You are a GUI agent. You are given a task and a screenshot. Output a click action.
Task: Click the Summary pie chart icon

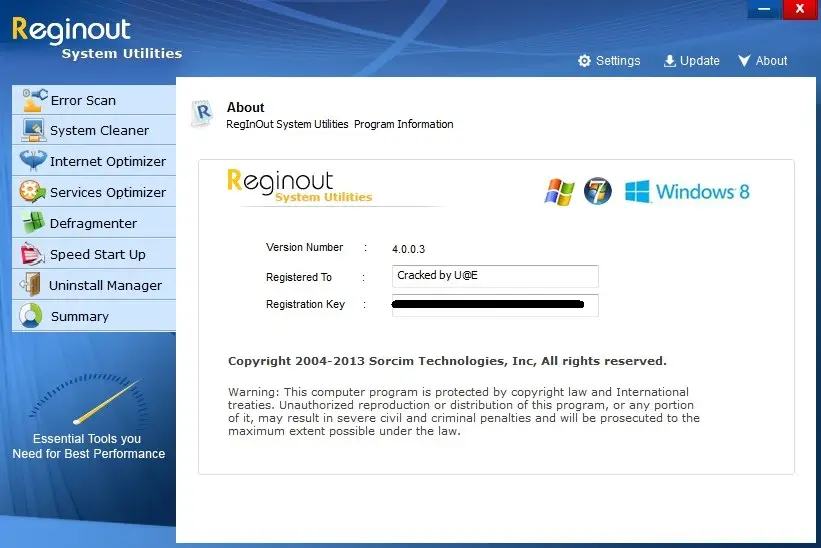click(31, 316)
